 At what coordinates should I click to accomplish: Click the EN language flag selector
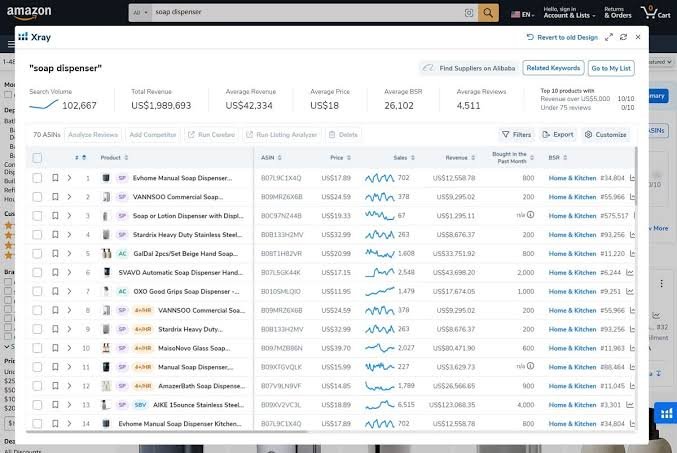pyautogui.click(x=523, y=14)
